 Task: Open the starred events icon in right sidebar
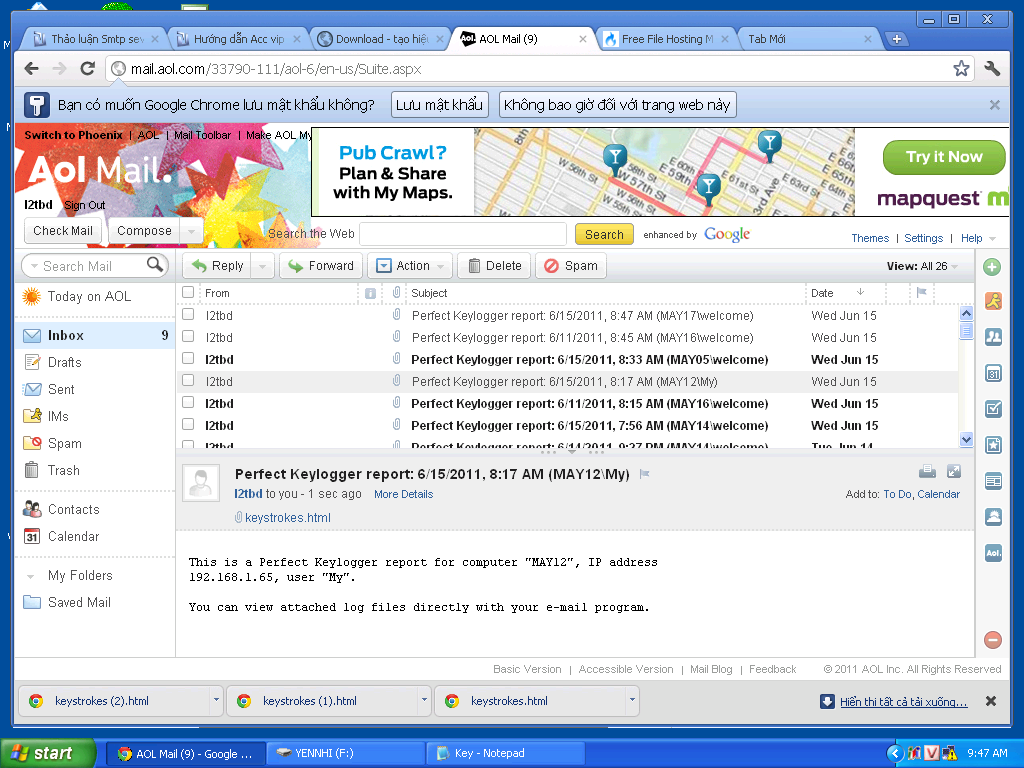tap(993, 445)
